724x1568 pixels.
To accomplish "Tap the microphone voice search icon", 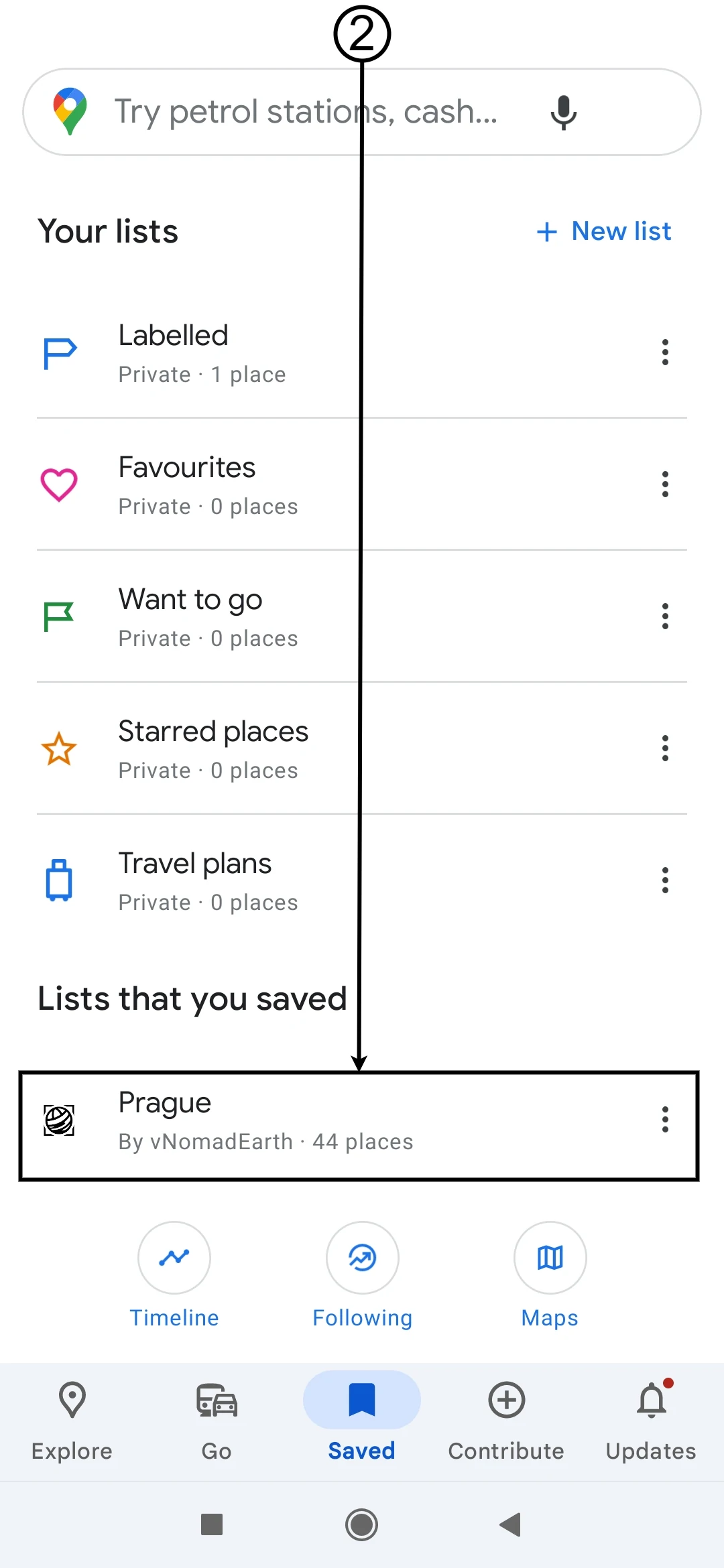I will [563, 112].
